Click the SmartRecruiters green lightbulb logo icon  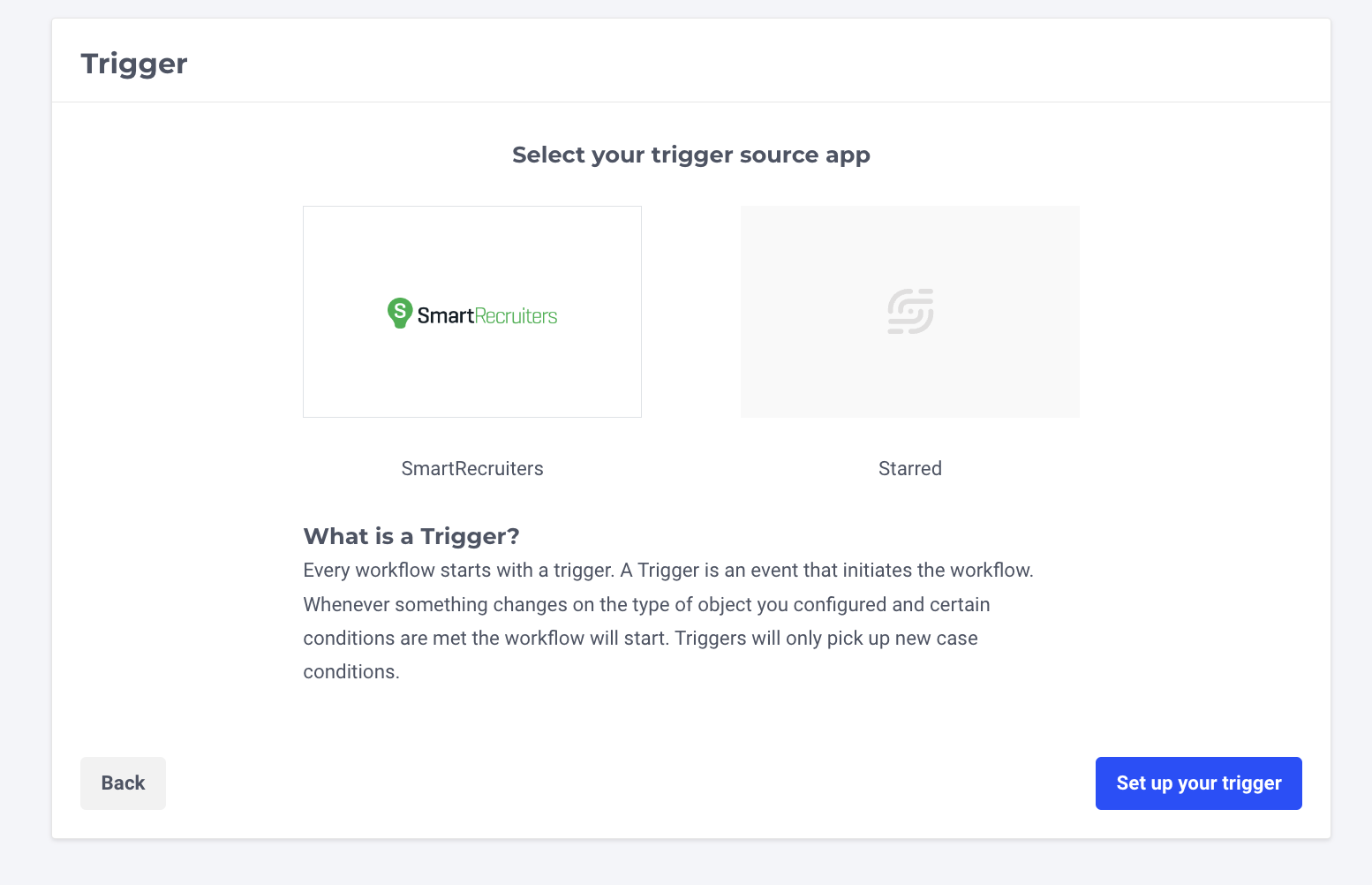coord(400,313)
